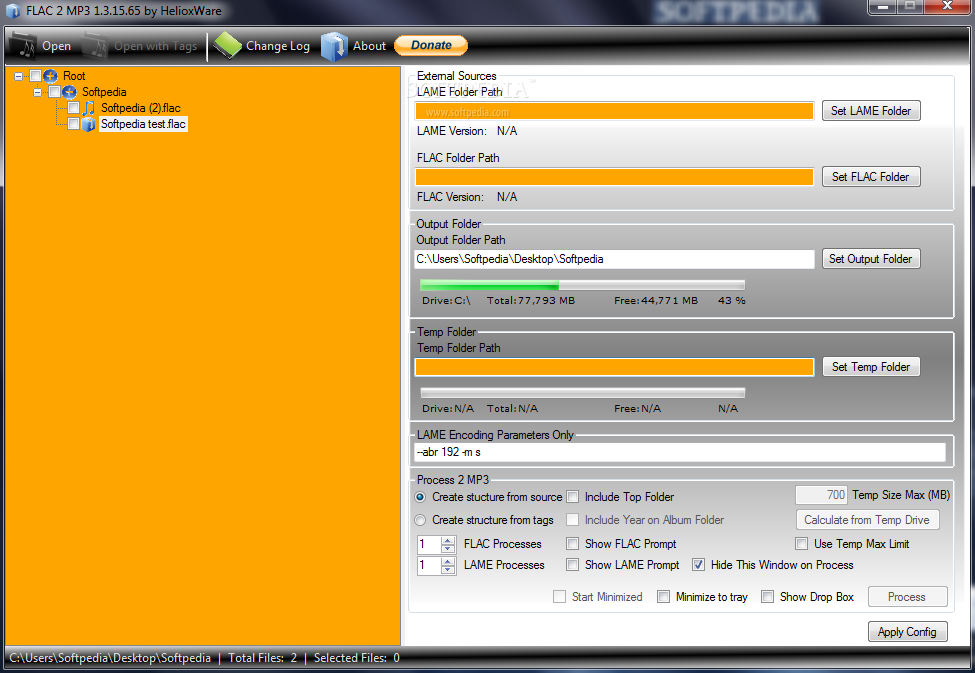Click the Change Log green book icon

tap(227, 45)
